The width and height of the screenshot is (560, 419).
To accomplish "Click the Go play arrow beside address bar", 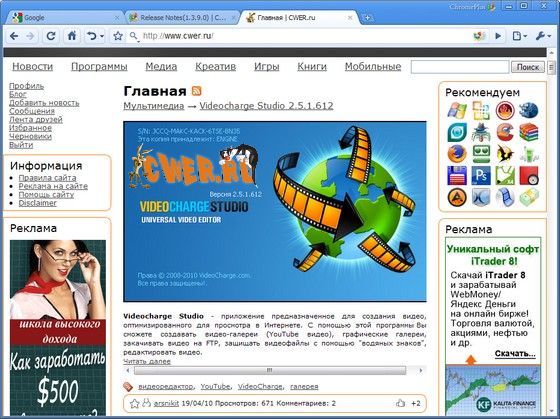I will 498,36.
